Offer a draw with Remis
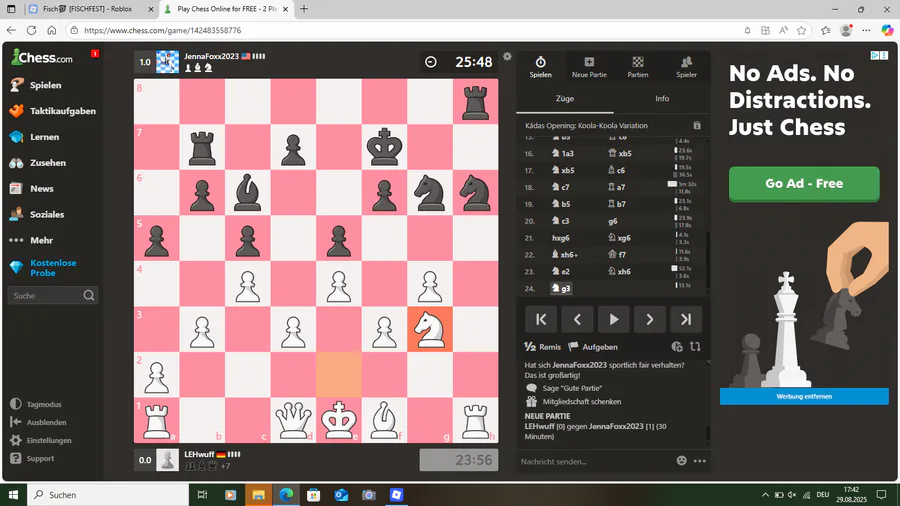 click(x=542, y=347)
